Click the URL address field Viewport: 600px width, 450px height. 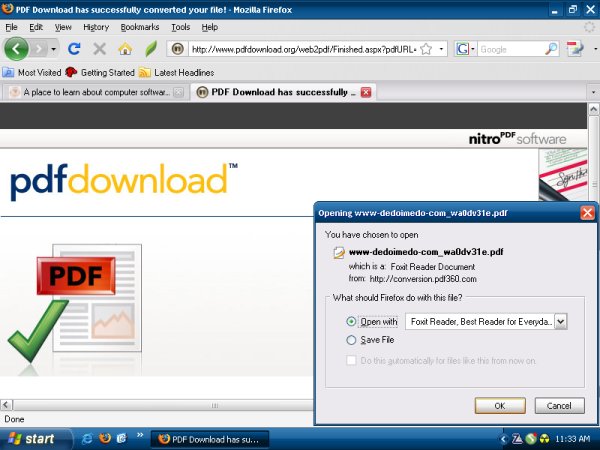pos(304,49)
